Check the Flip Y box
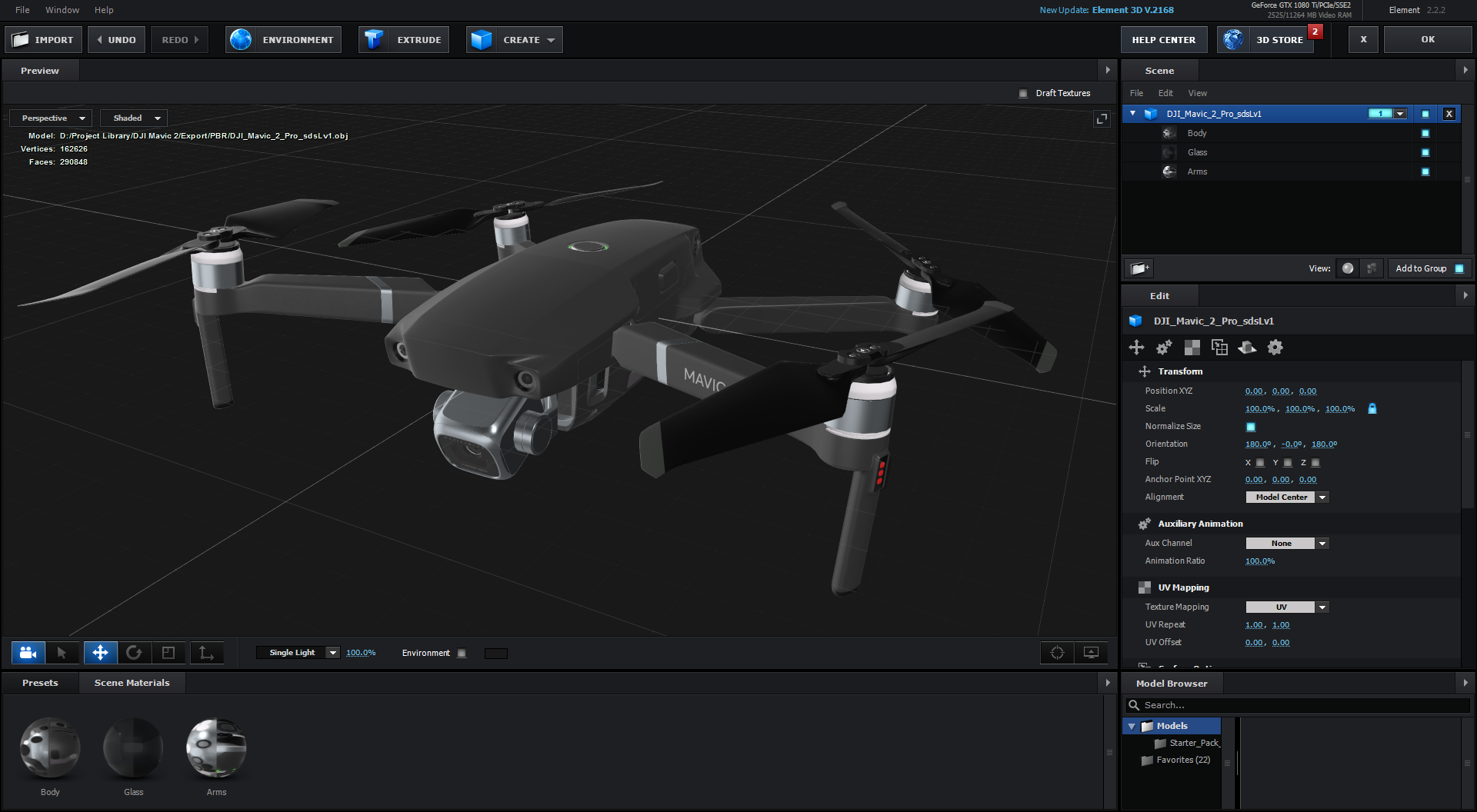The height and width of the screenshot is (812, 1477). [x=1288, y=463]
